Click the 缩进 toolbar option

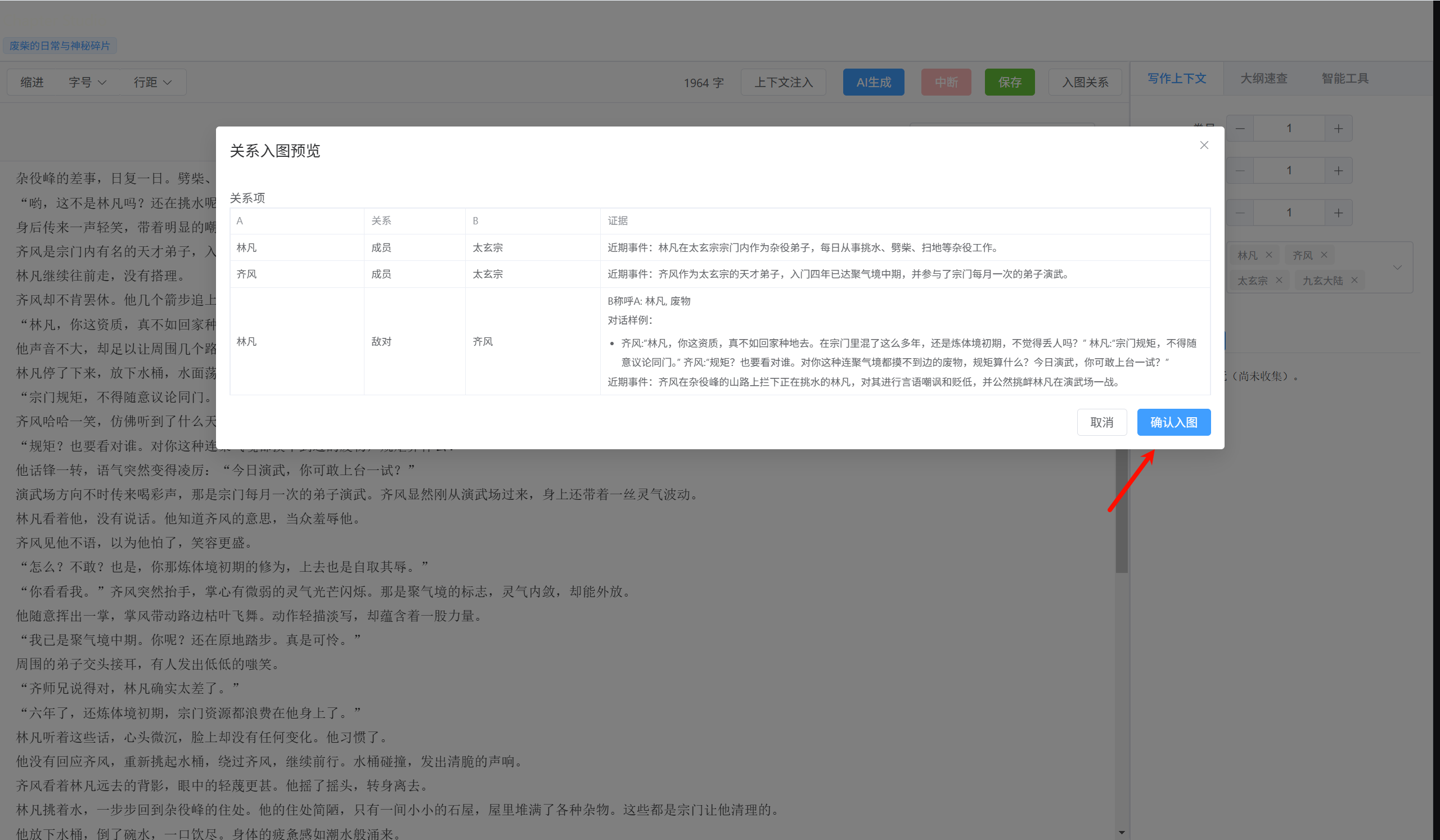32,82
